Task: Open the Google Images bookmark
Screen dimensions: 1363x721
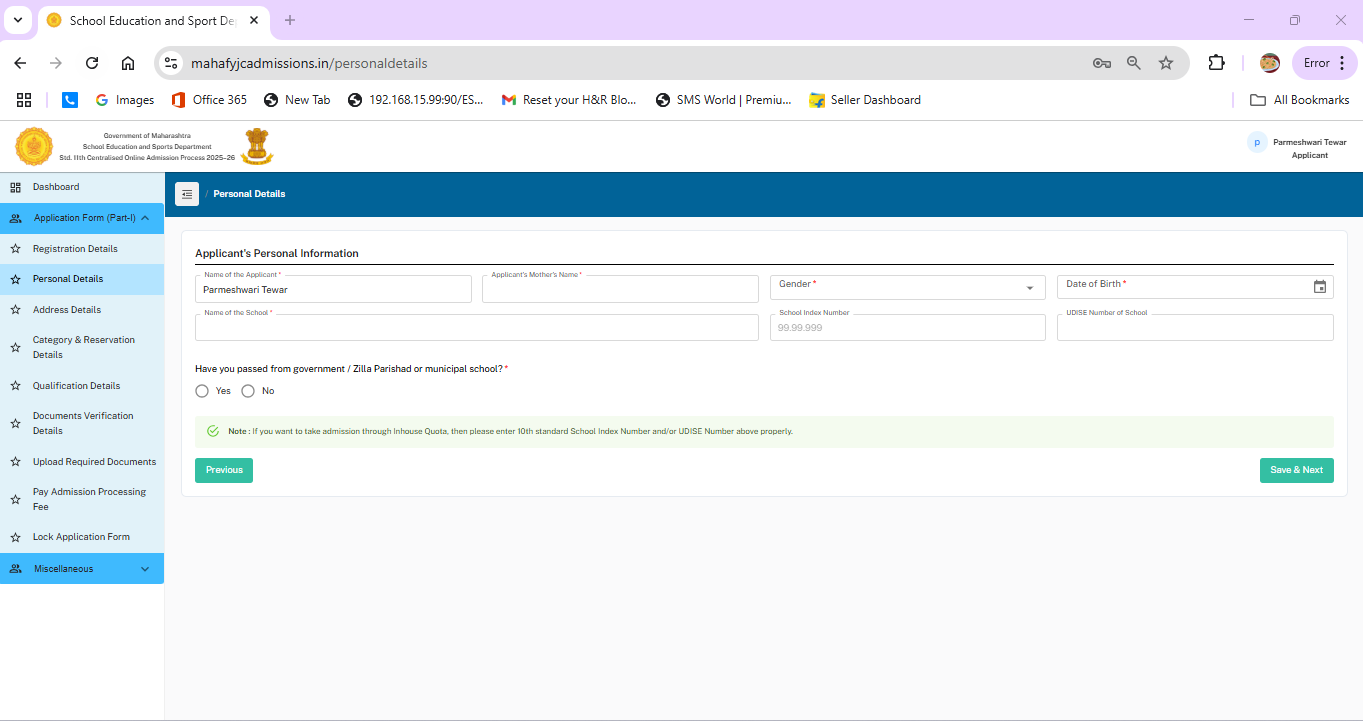Action: click(124, 100)
